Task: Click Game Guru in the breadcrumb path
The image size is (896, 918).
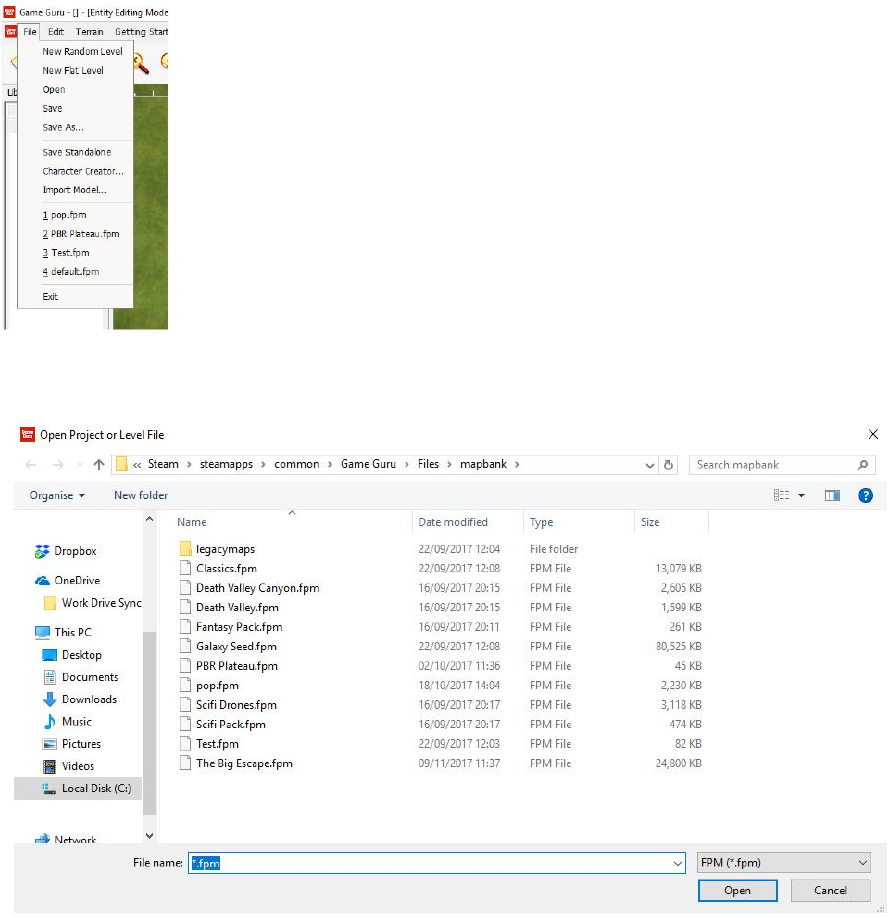Action: (368, 464)
